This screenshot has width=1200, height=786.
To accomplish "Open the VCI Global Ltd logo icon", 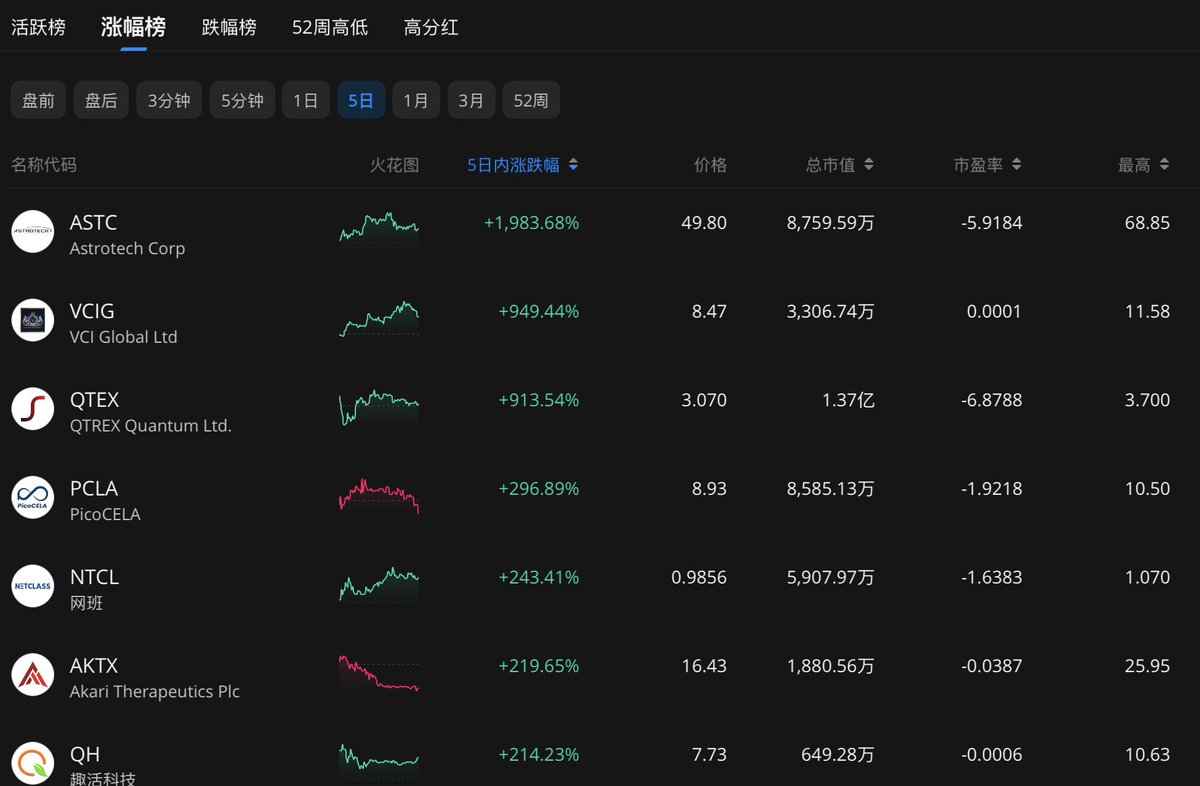I will [x=32, y=320].
